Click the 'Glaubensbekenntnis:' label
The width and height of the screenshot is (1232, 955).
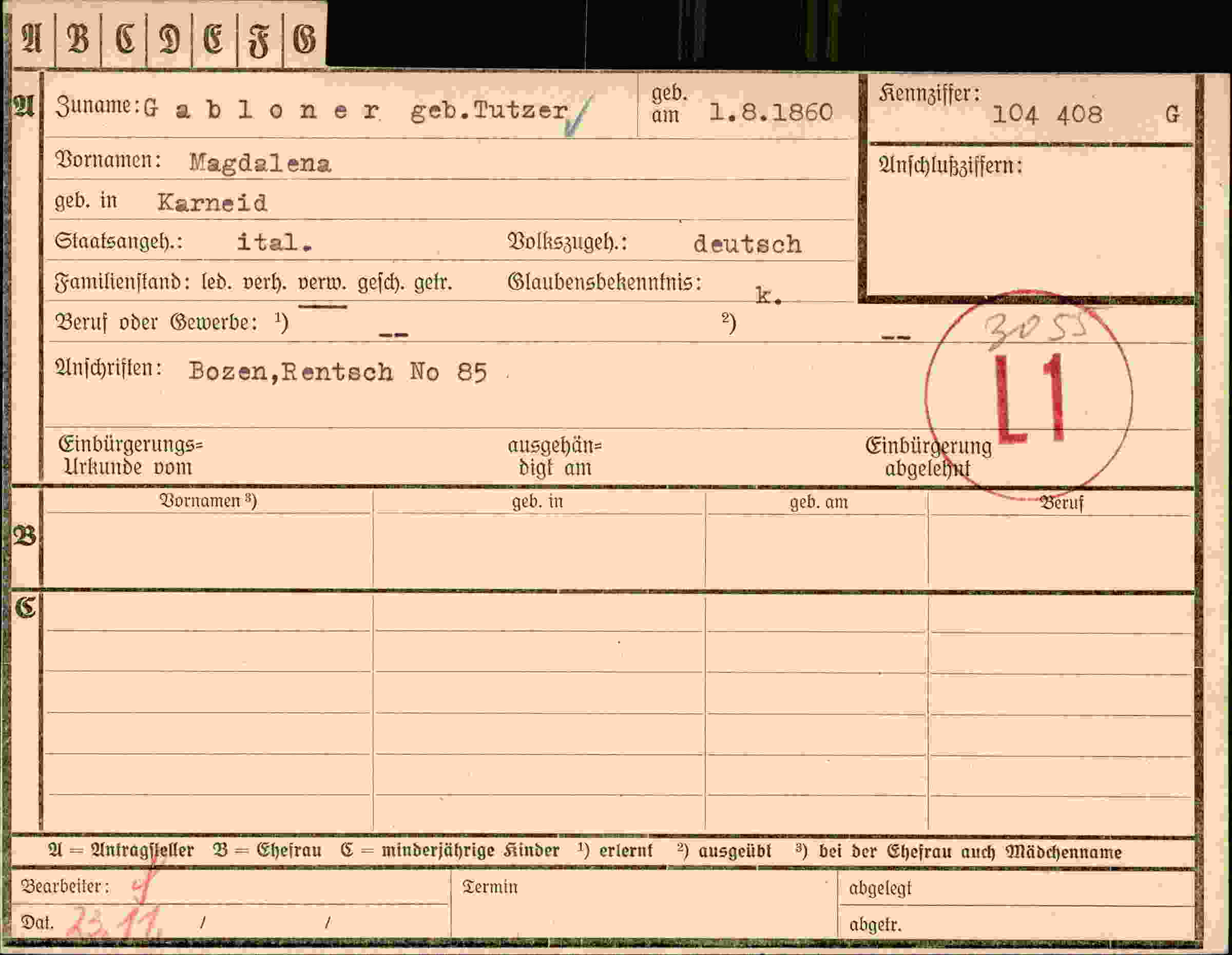click(x=604, y=282)
